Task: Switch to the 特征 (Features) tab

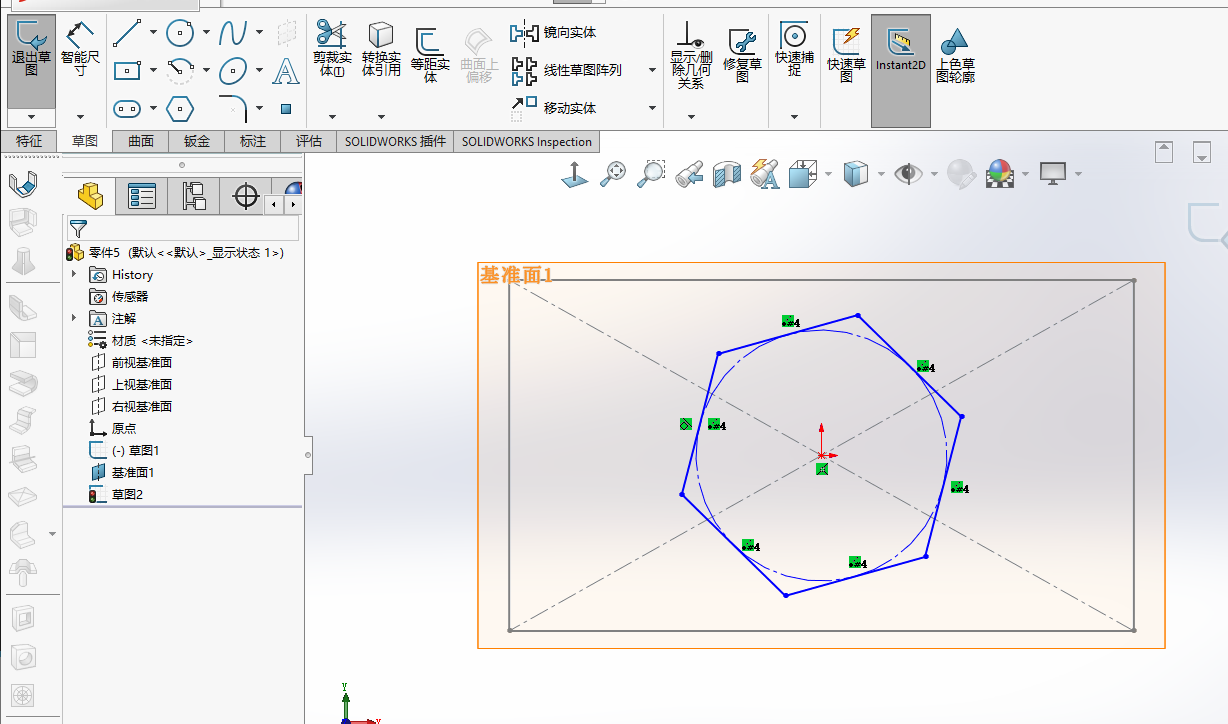Action: (x=29, y=141)
